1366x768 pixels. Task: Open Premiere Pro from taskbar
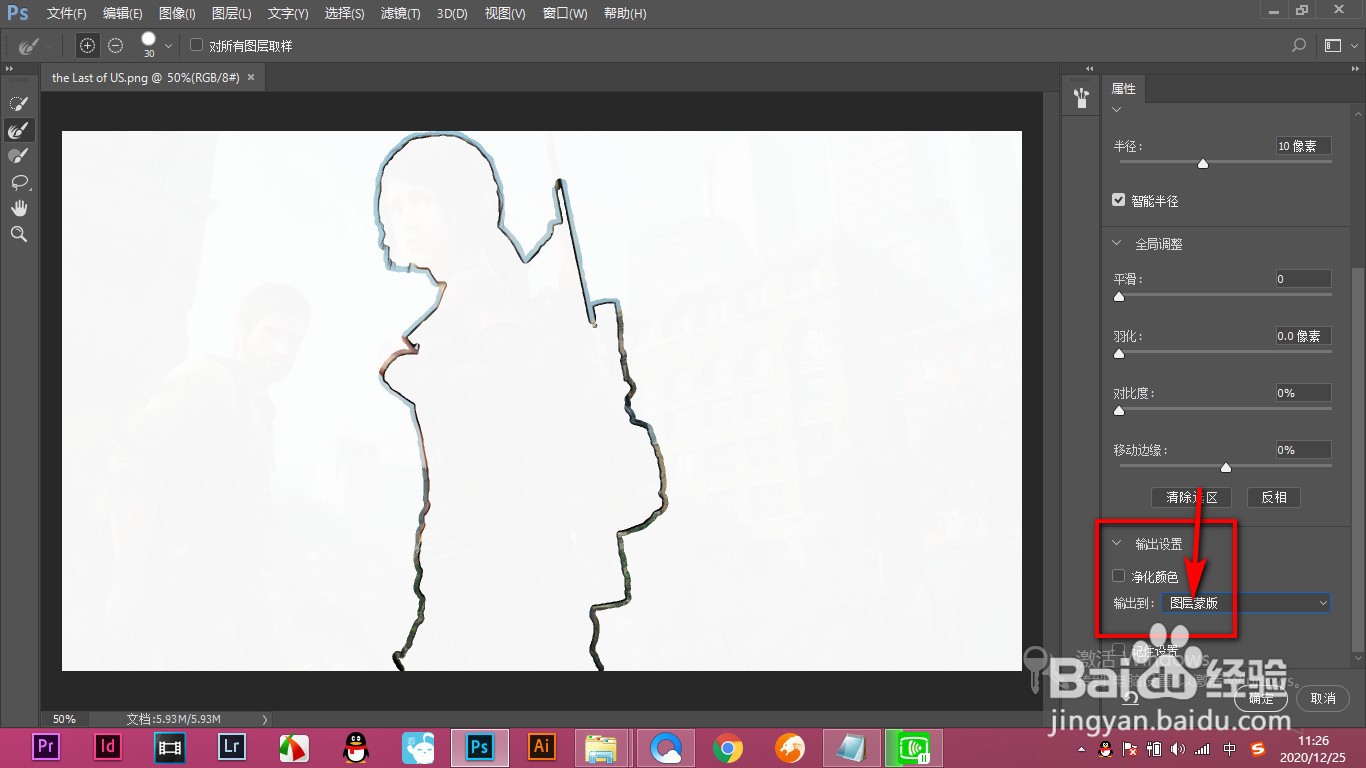tap(45, 746)
